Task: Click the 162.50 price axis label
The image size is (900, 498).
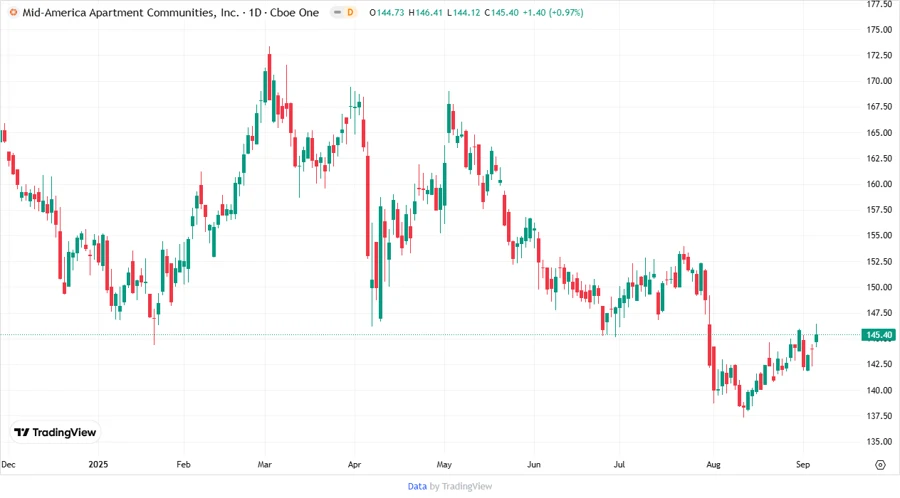Action: (x=879, y=158)
